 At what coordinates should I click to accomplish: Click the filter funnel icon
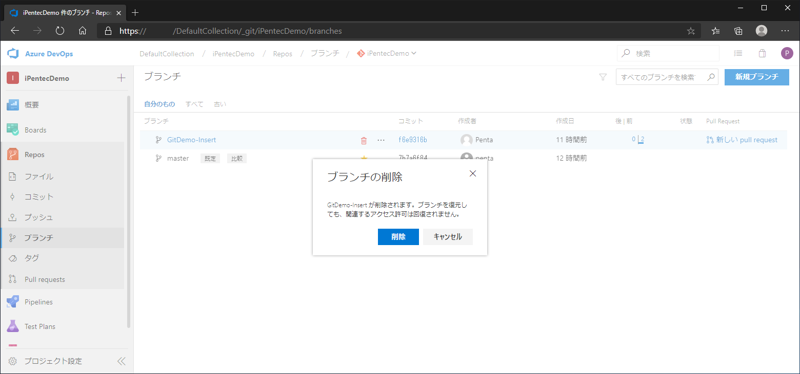coord(603,78)
